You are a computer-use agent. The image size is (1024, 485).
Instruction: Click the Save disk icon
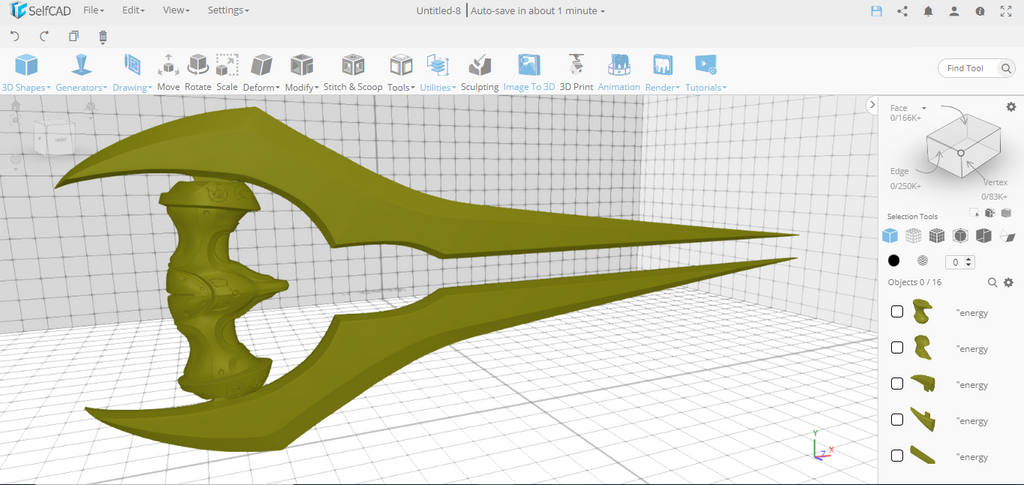click(877, 11)
